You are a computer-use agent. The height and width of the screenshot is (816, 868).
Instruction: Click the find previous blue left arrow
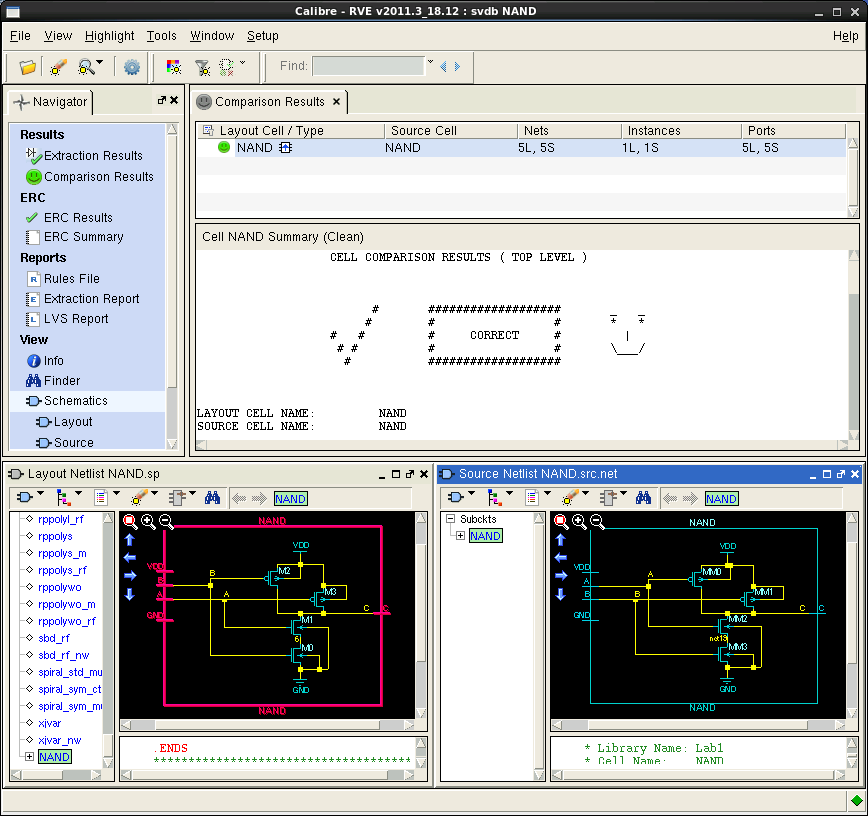coord(443,66)
